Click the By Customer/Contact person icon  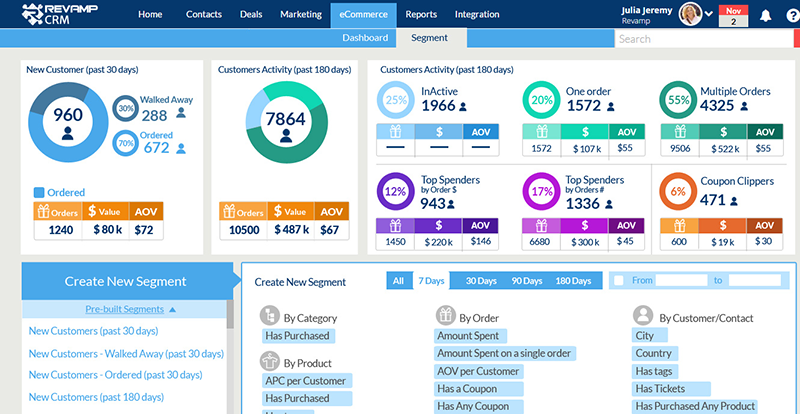pos(644,315)
